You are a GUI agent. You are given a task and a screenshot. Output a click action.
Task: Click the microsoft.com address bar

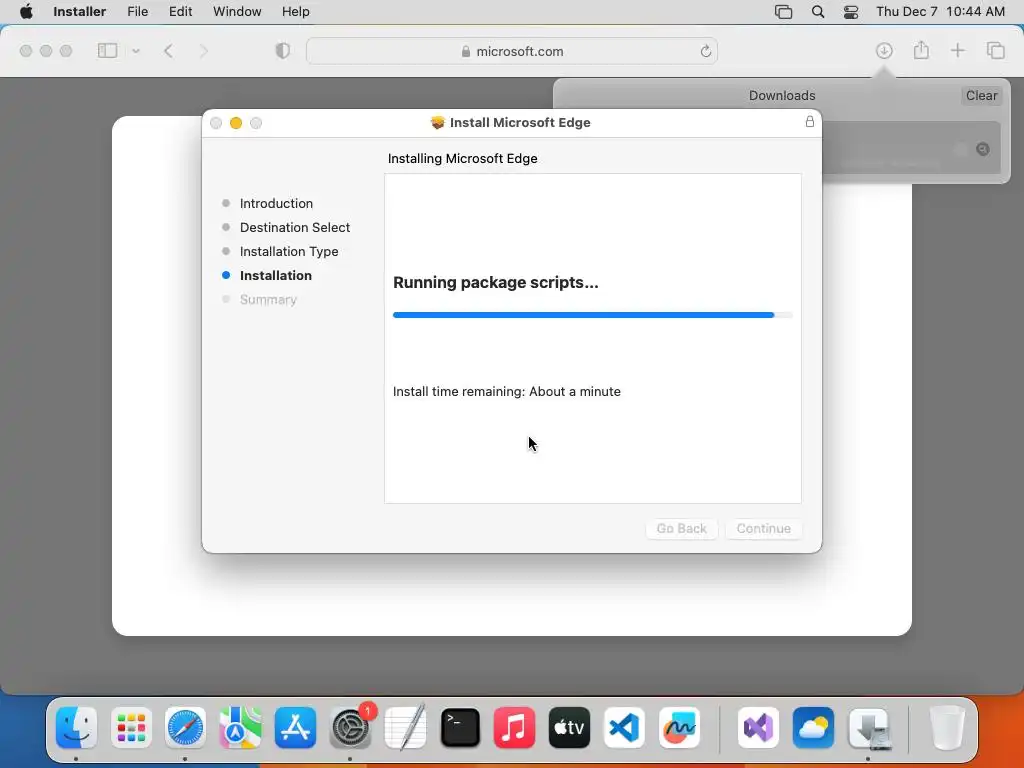point(512,51)
